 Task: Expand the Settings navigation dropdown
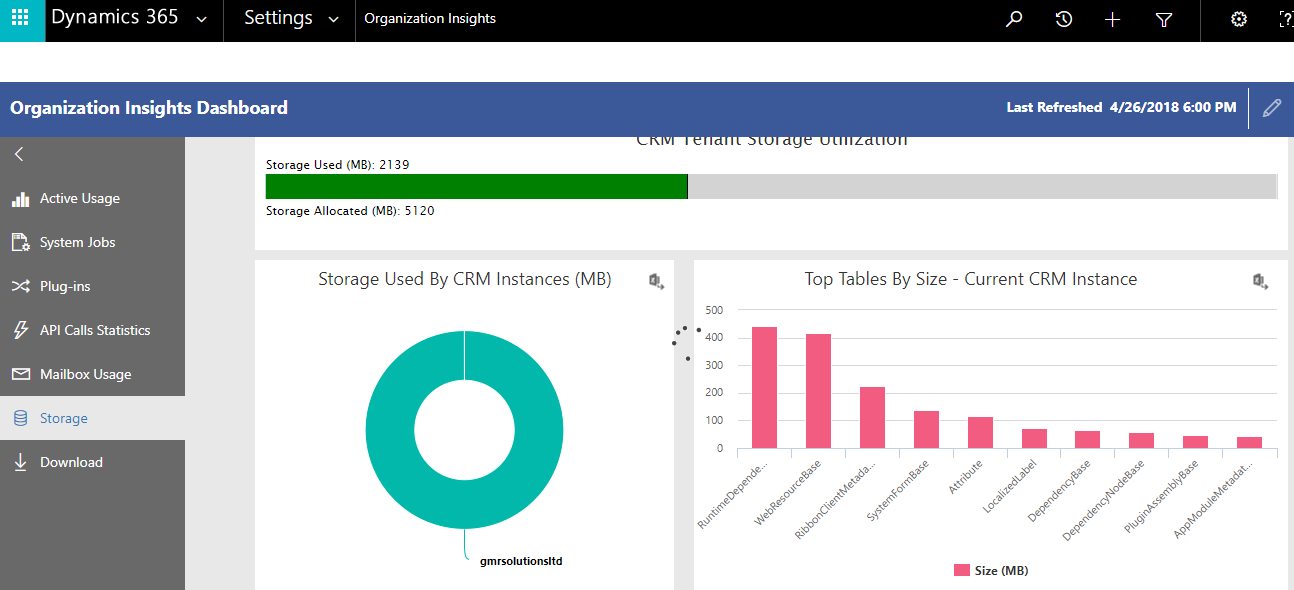(x=333, y=19)
